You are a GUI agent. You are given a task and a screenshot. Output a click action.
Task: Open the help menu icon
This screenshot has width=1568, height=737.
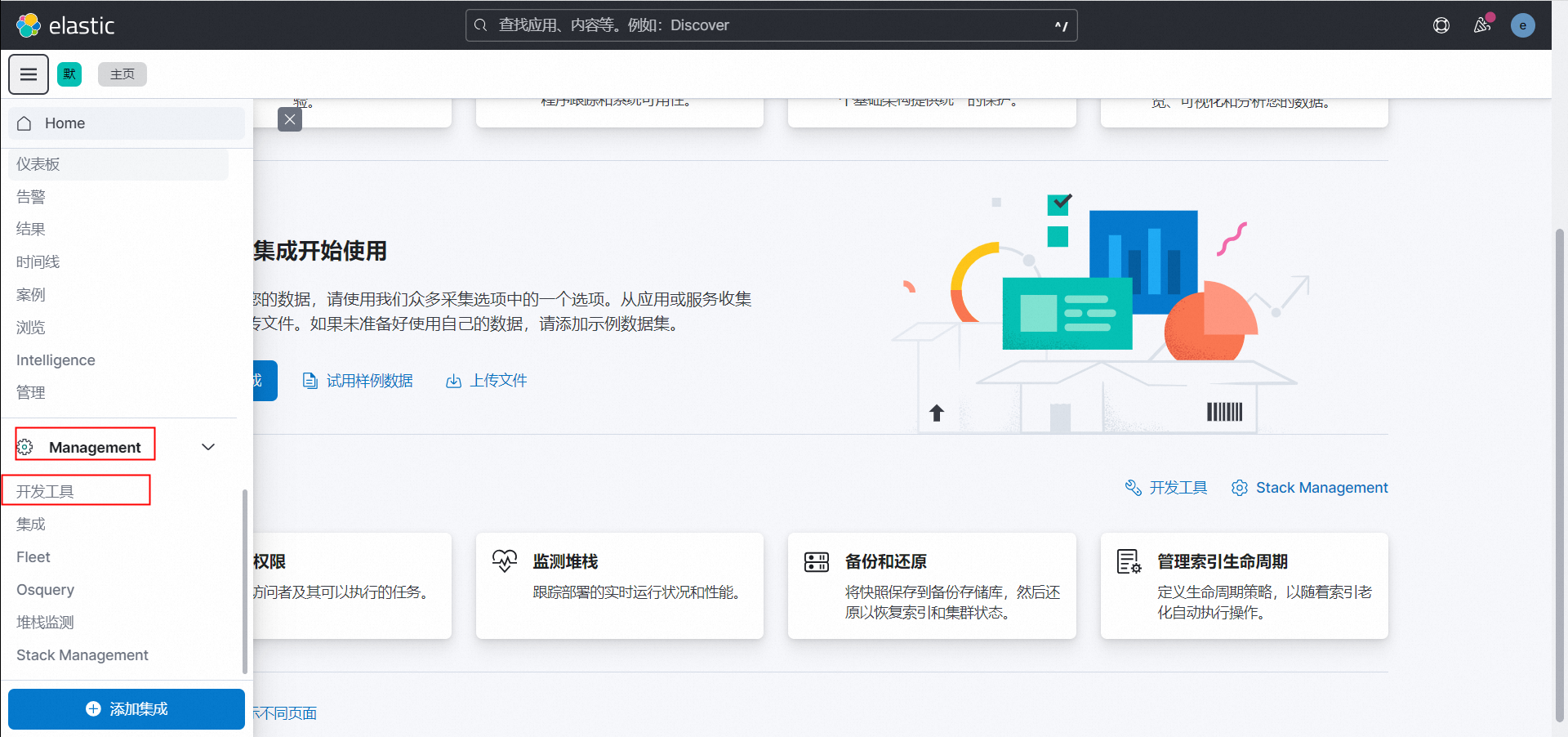1441,25
